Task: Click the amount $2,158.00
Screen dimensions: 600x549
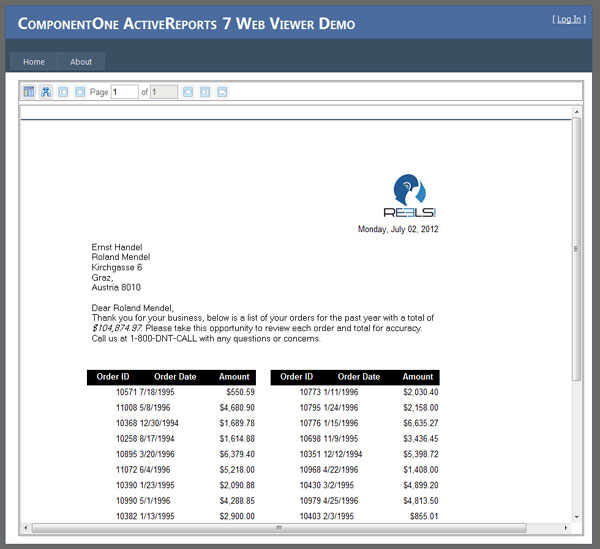Action: coord(421,408)
